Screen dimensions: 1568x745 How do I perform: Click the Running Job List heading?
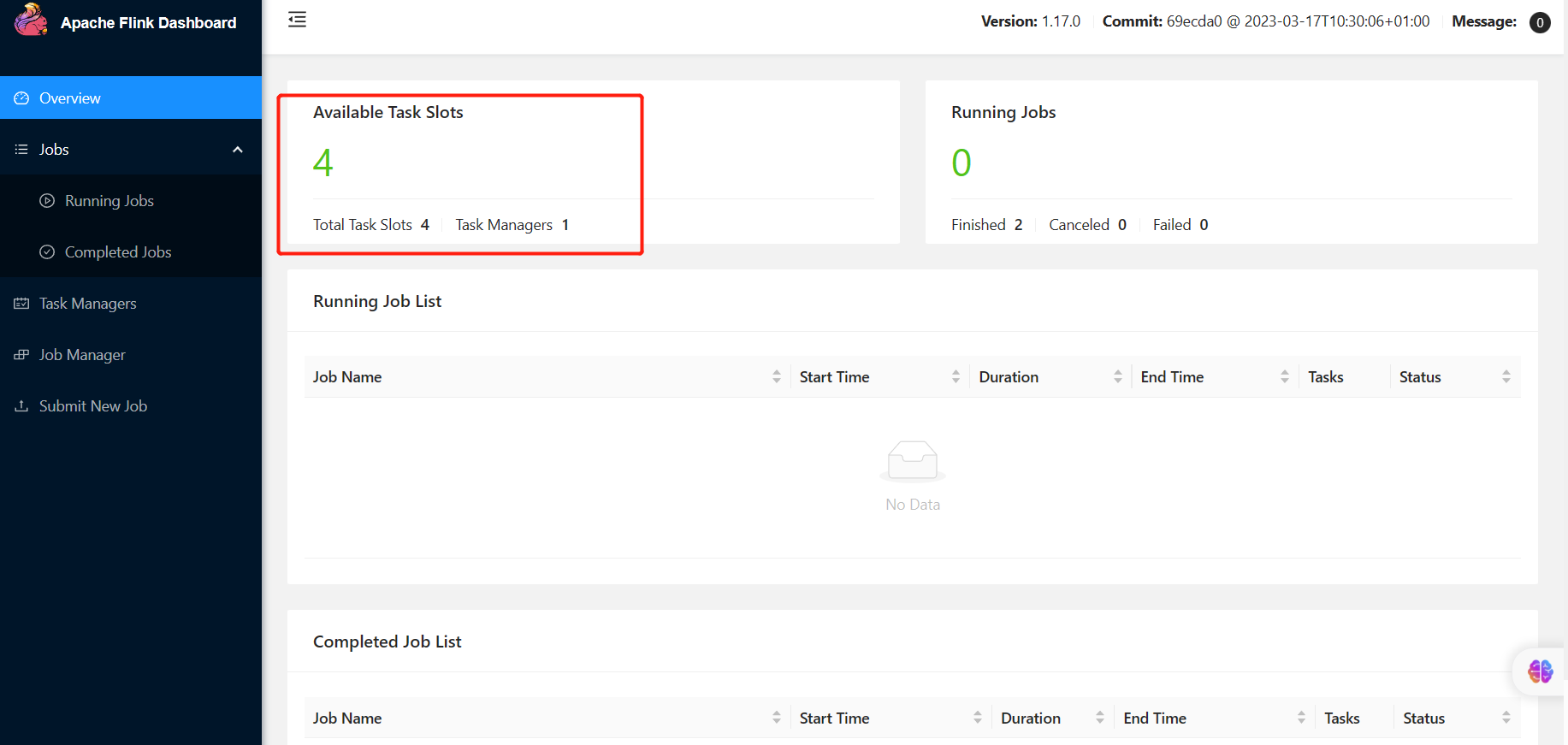pos(377,301)
